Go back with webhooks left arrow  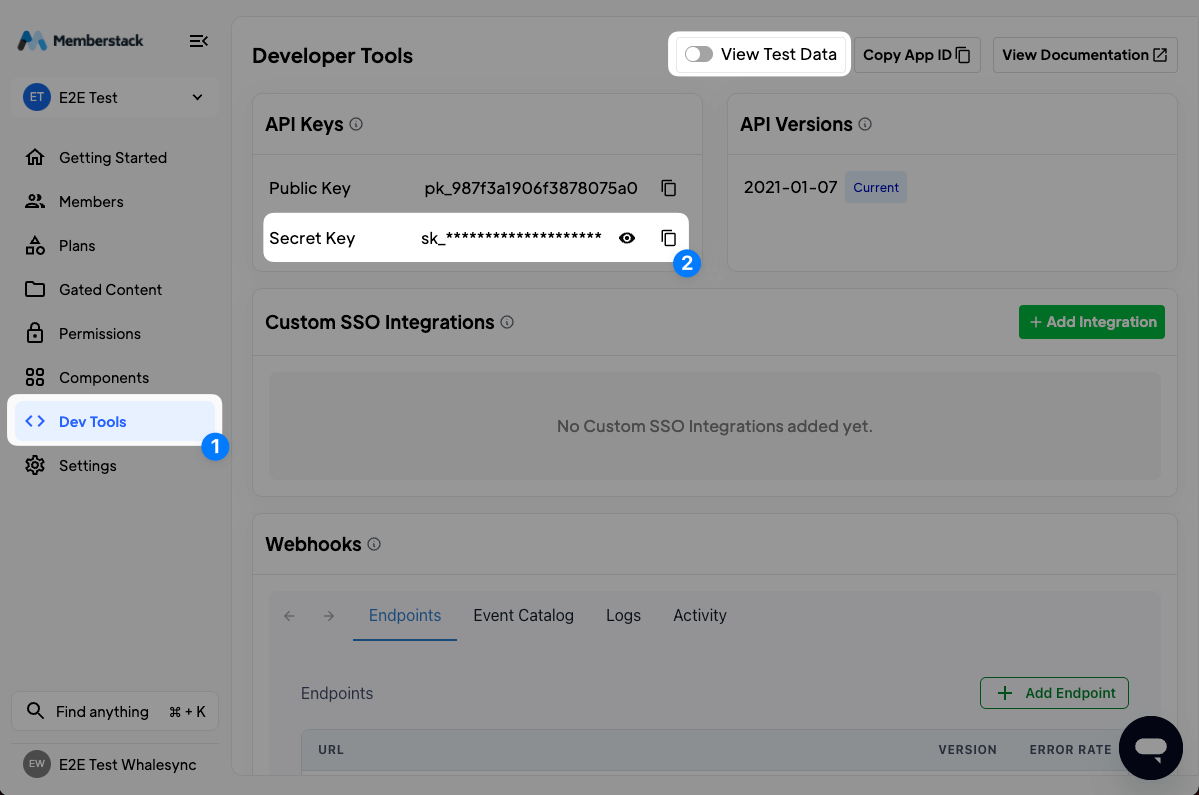[290, 616]
